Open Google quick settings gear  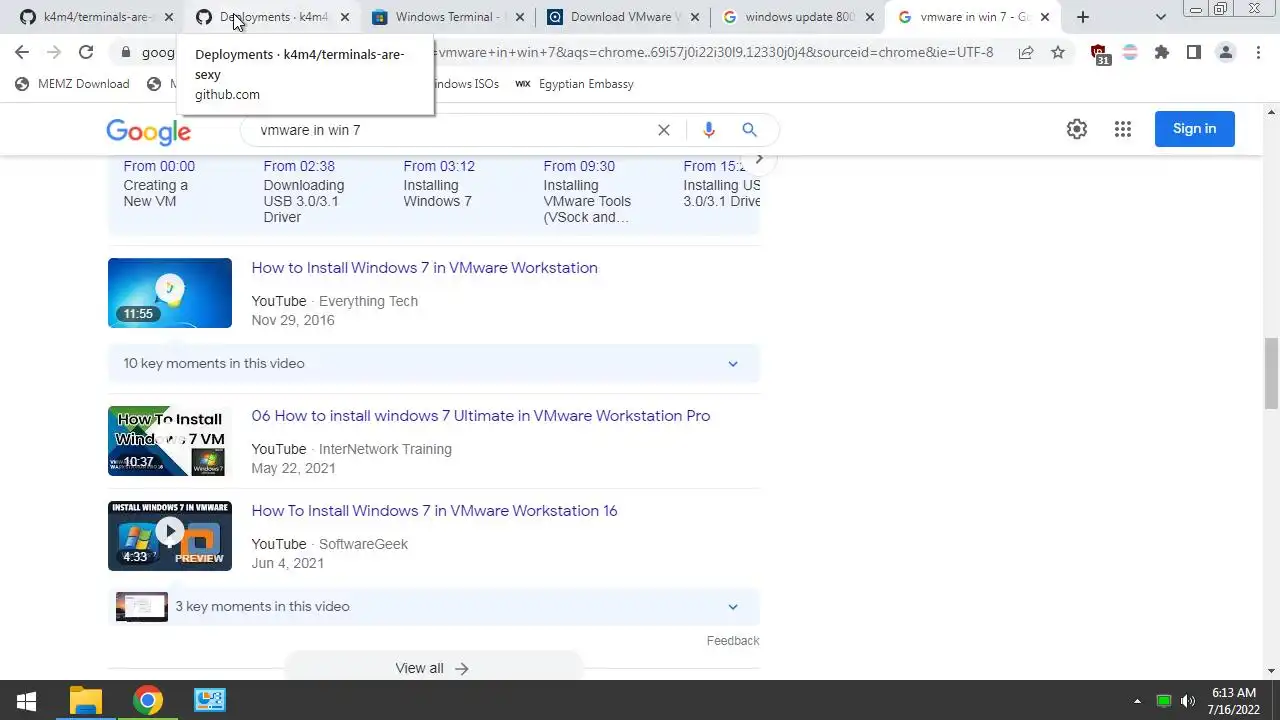pyautogui.click(x=1077, y=129)
